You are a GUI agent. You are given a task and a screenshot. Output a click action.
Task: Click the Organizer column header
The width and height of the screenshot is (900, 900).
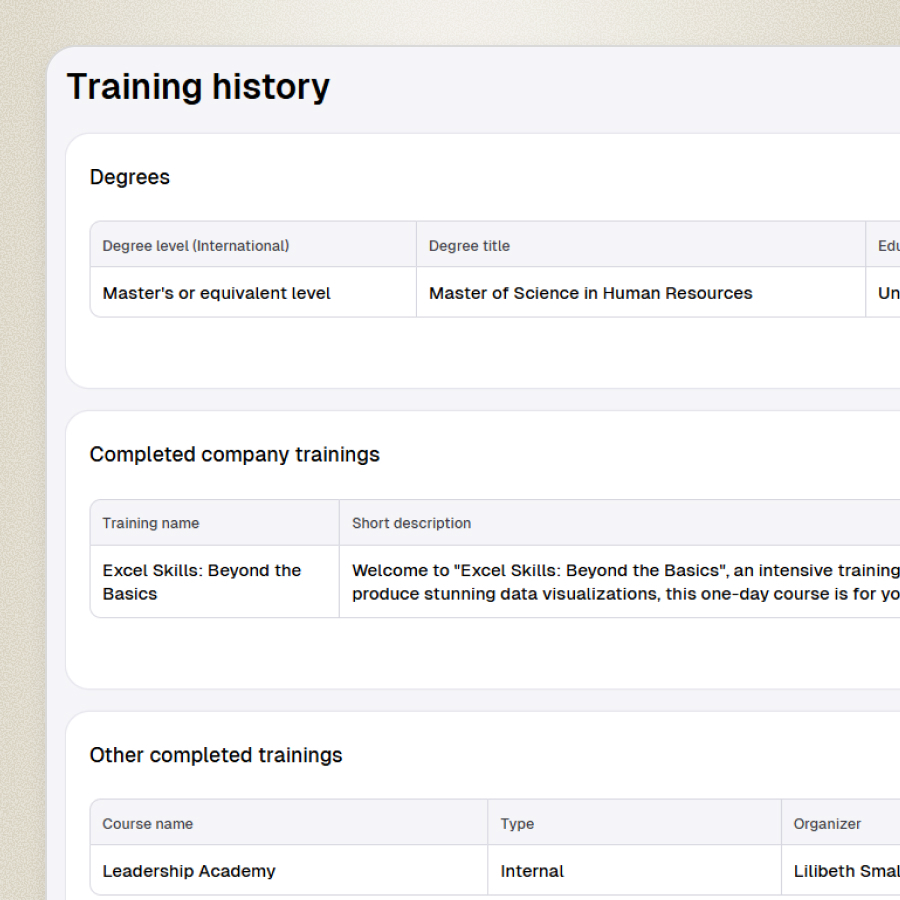pos(827,824)
